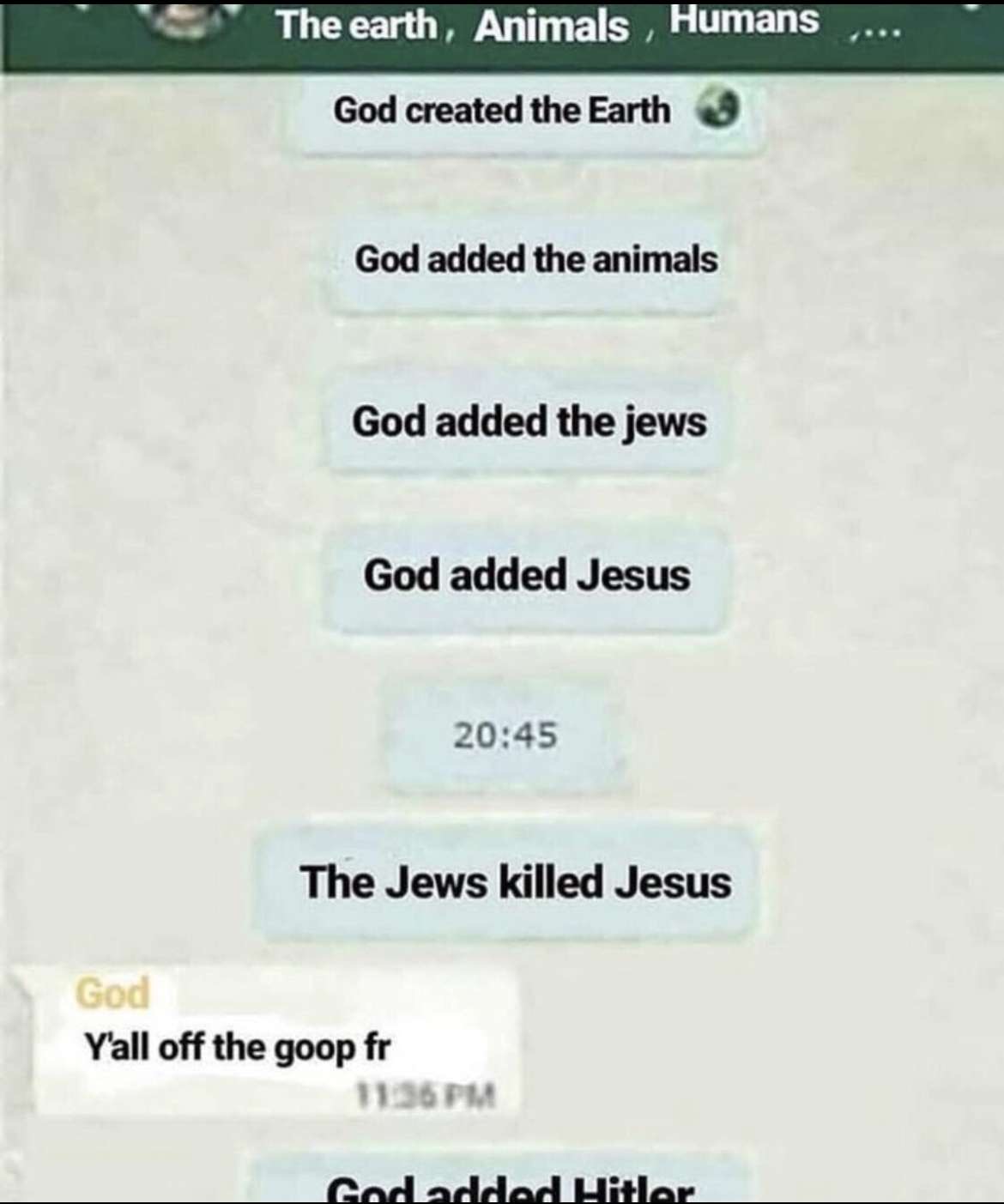Tap the 'God added the jews' notice
Screen dimensions: 1004x1204
(529, 422)
